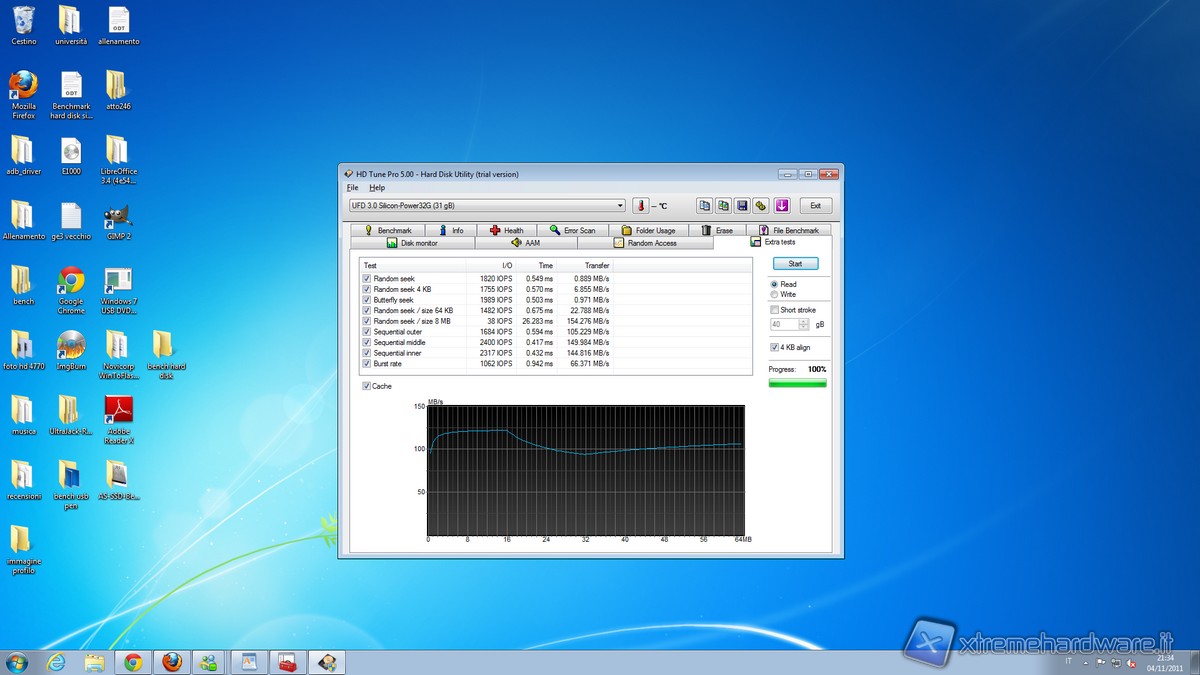Image resolution: width=1200 pixels, height=675 pixels.
Task: Click the copy to clipboard toolbar icon
Action: point(705,206)
